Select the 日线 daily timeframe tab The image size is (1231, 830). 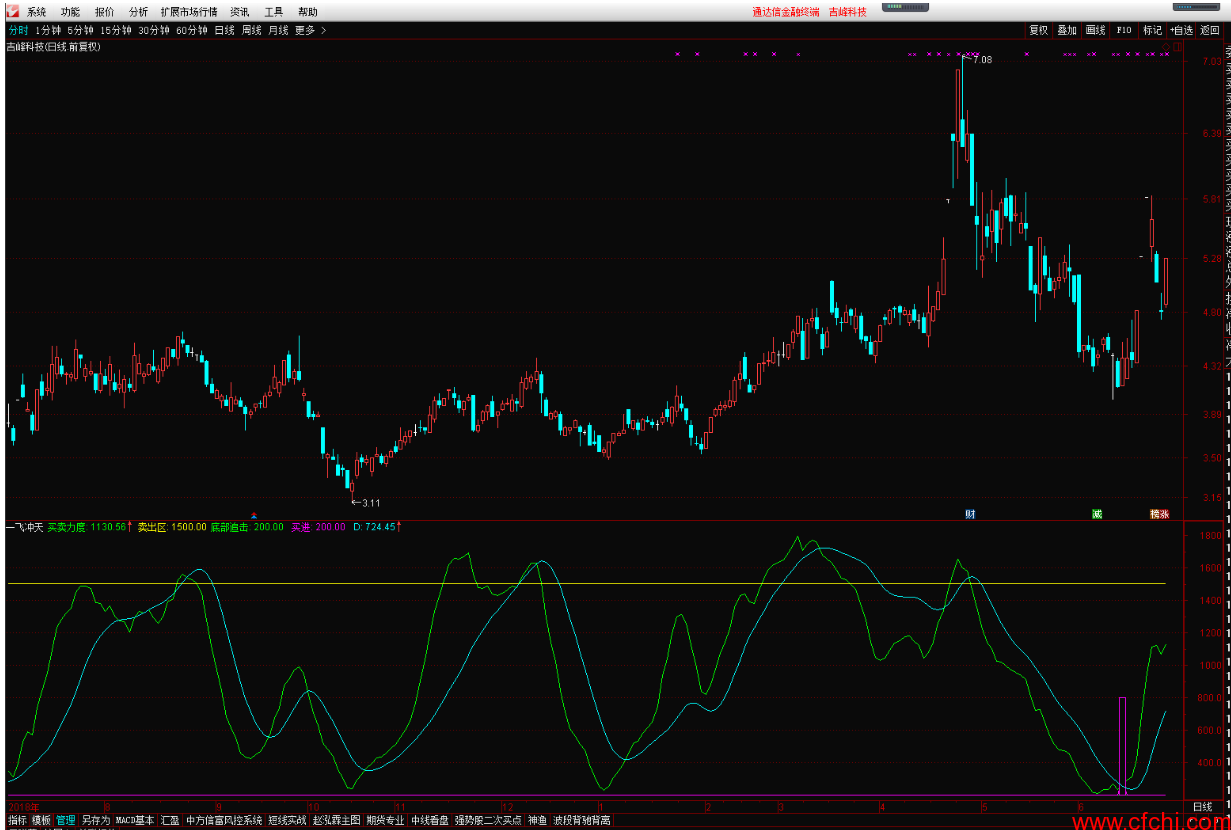point(225,30)
